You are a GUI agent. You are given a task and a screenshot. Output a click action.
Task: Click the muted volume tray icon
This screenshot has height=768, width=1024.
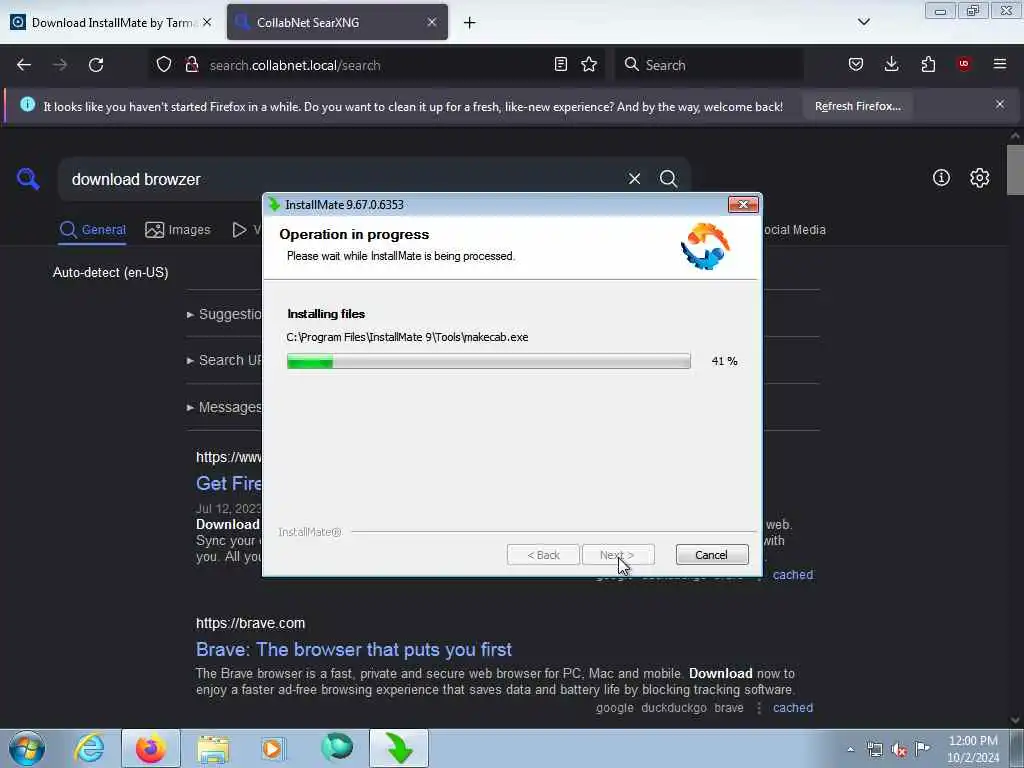tap(899, 750)
